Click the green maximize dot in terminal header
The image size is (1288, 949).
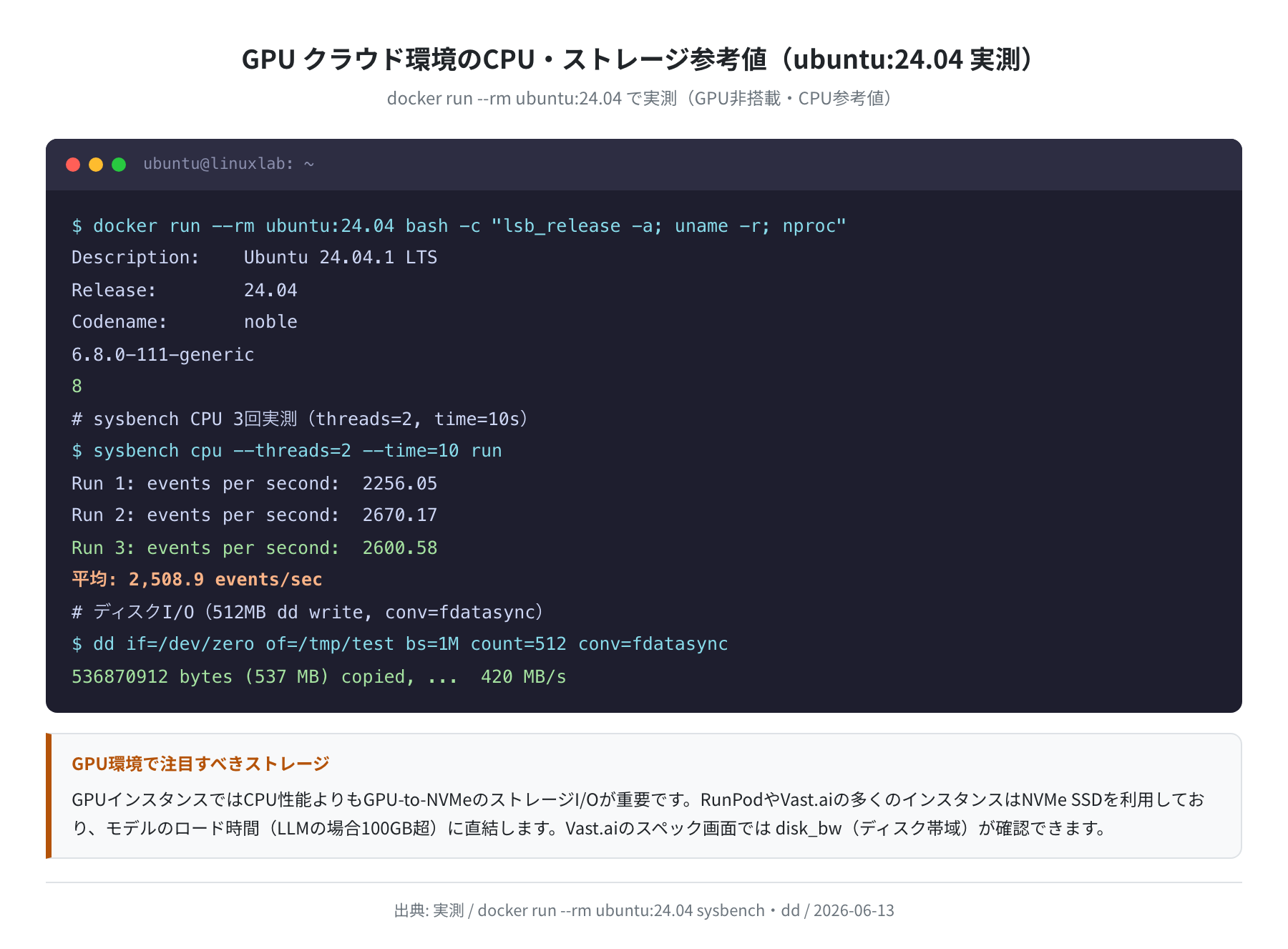tap(119, 165)
